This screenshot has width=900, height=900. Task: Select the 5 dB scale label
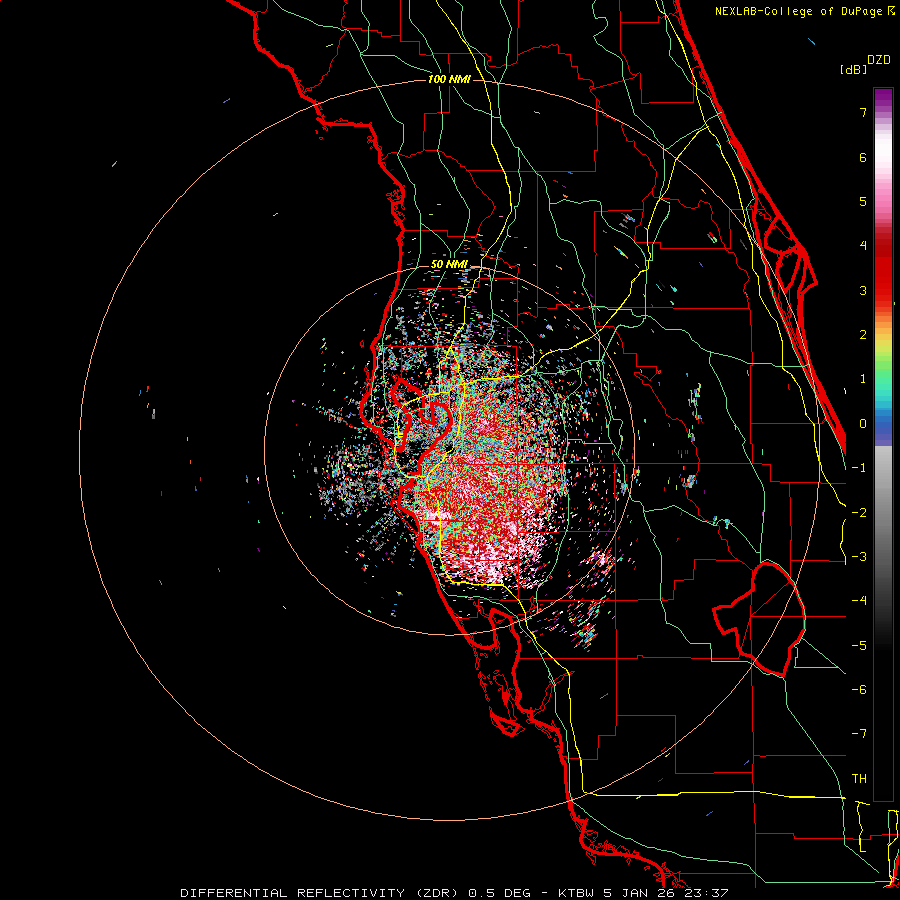pos(863,201)
